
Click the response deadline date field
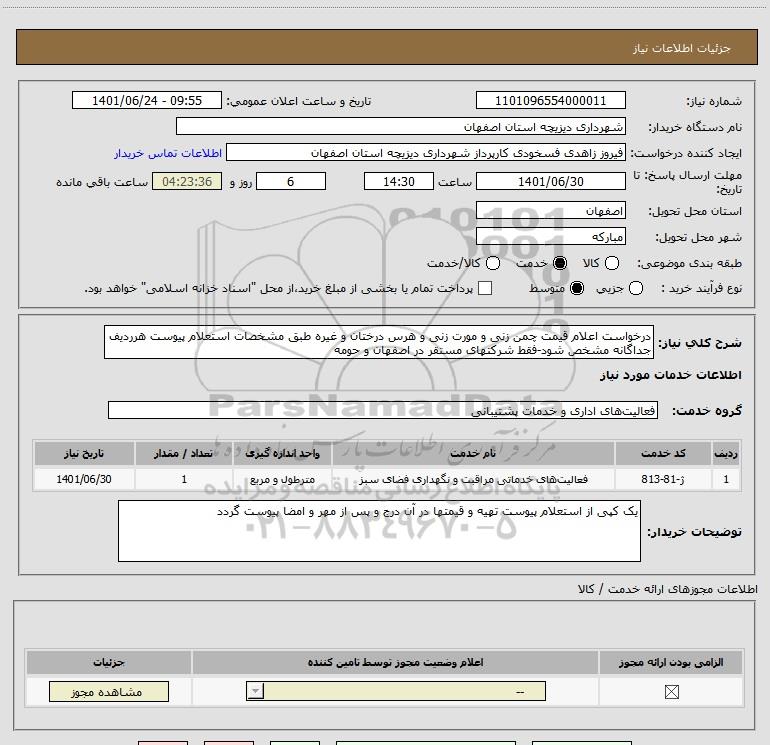pos(550,181)
